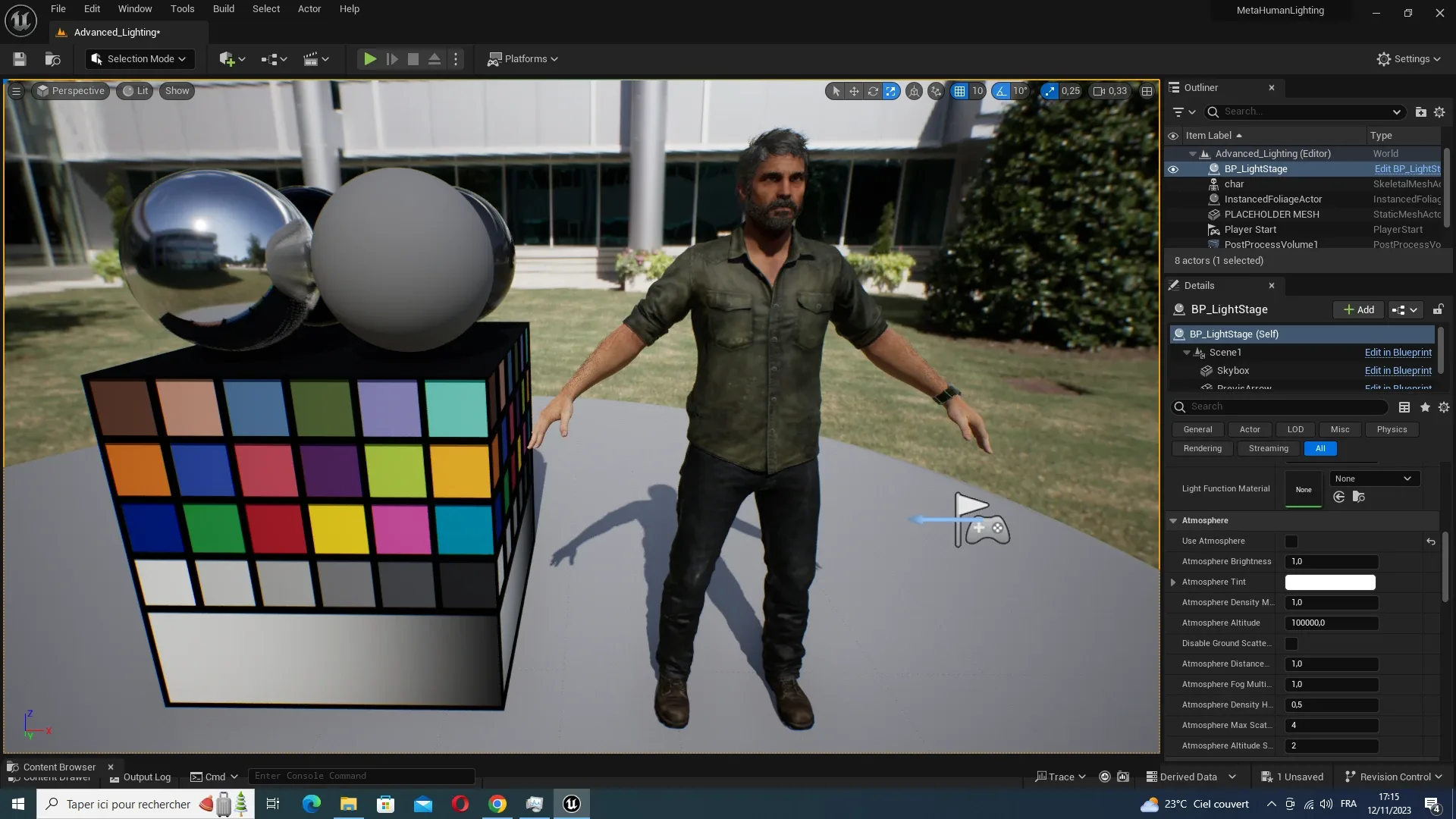Image resolution: width=1456 pixels, height=819 pixels.
Task: Click the Play in Editor button
Action: 369,59
